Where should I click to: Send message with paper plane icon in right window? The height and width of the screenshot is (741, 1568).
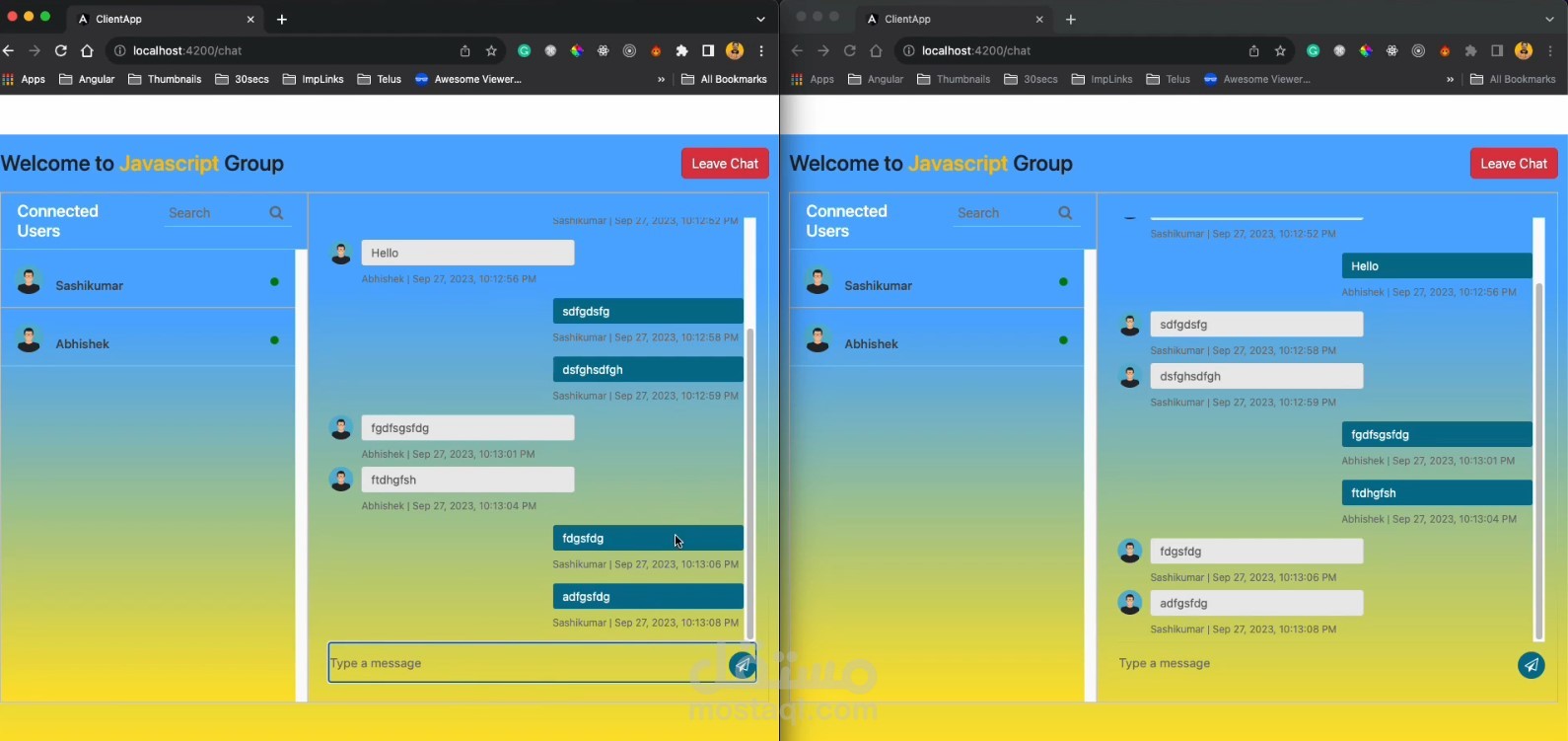coord(1532,665)
